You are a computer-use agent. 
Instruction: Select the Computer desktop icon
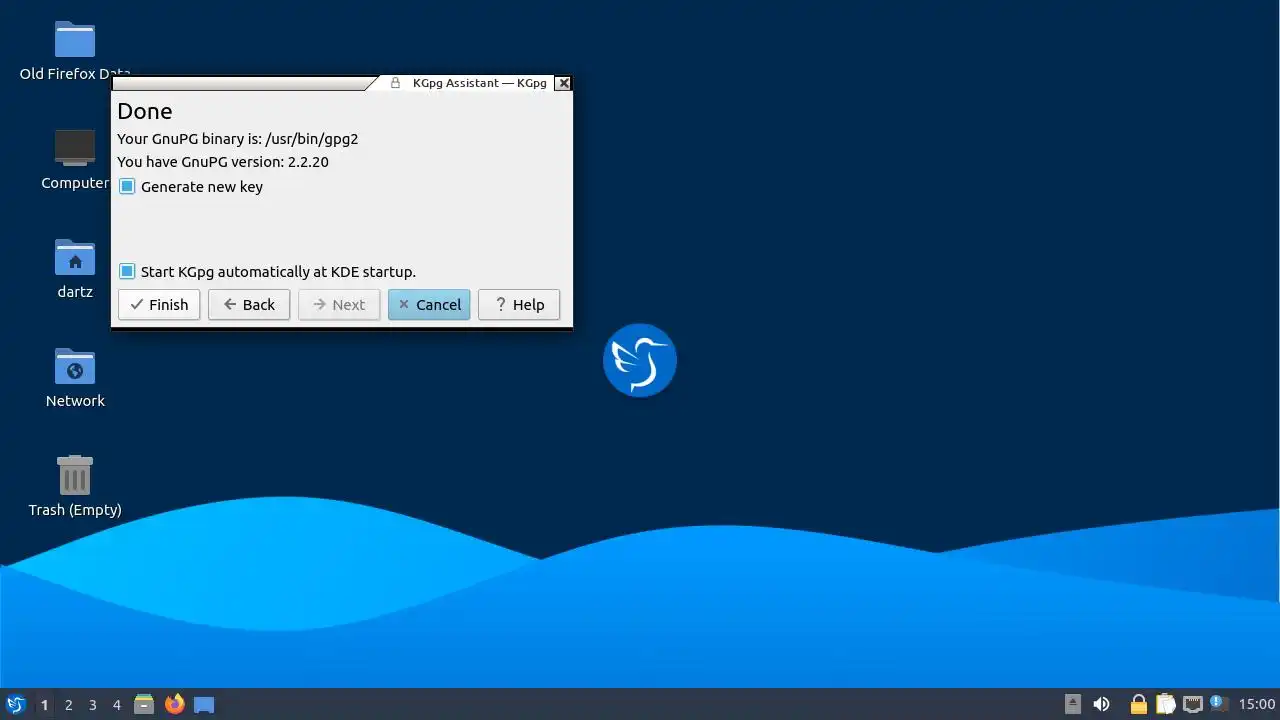coord(75,149)
